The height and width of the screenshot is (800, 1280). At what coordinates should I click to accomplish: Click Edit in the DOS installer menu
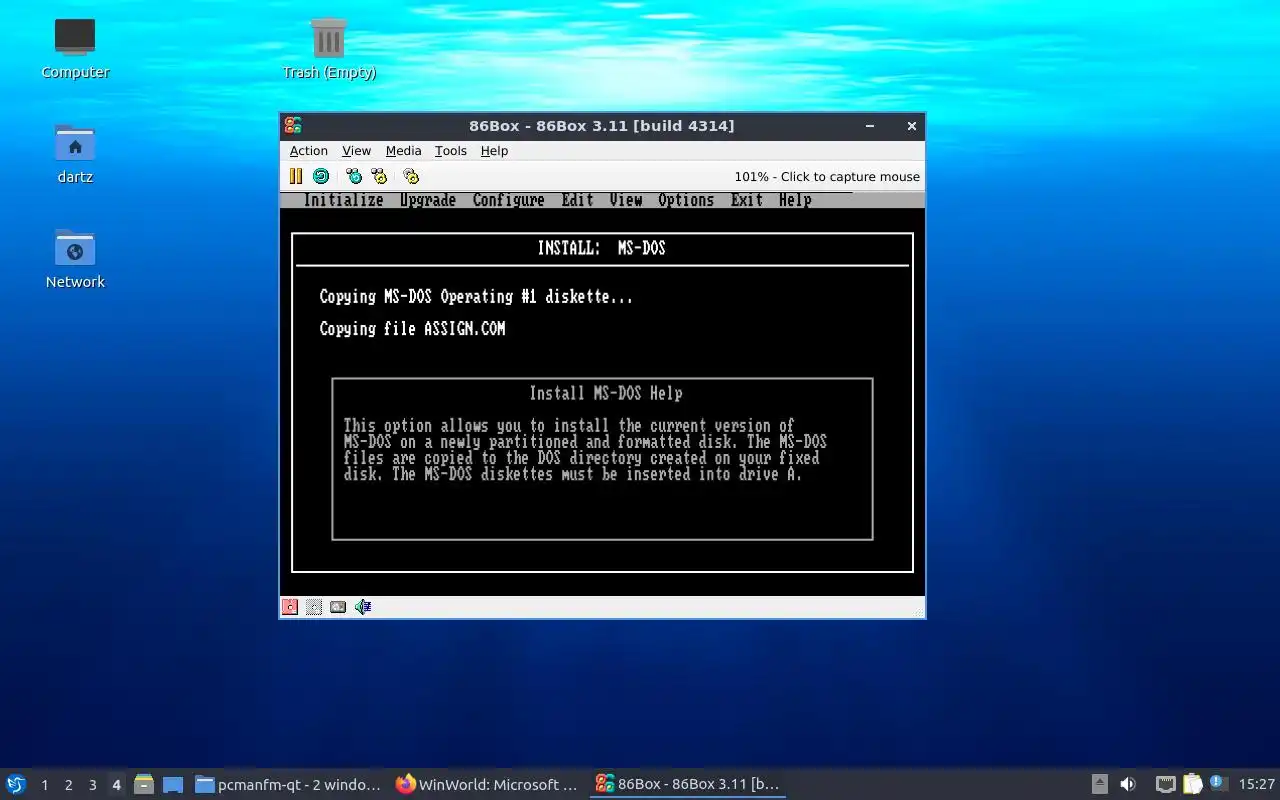pyautogui.click(x=577, y=200)
